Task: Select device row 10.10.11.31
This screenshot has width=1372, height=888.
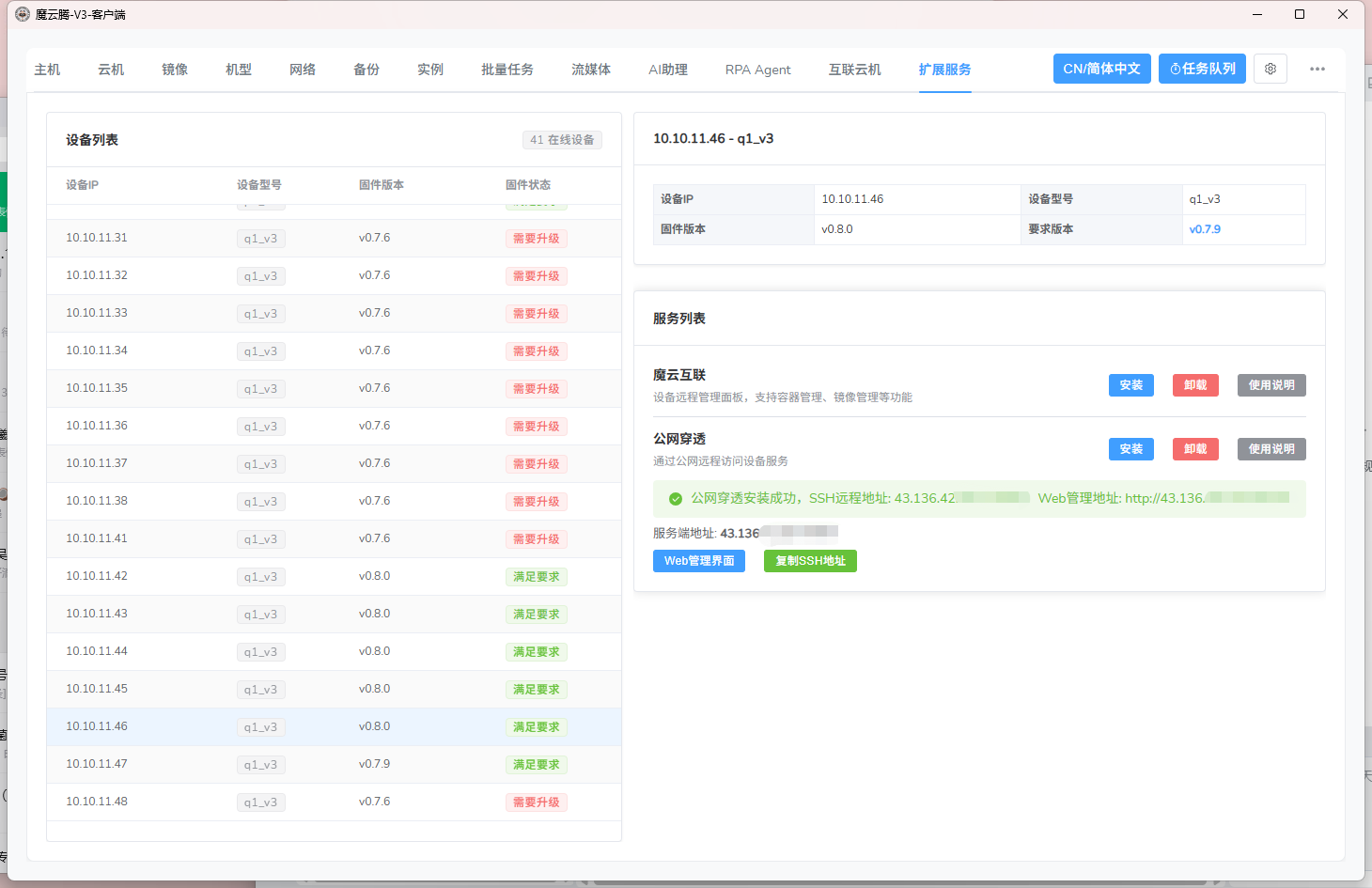Action: click(334, 239)
